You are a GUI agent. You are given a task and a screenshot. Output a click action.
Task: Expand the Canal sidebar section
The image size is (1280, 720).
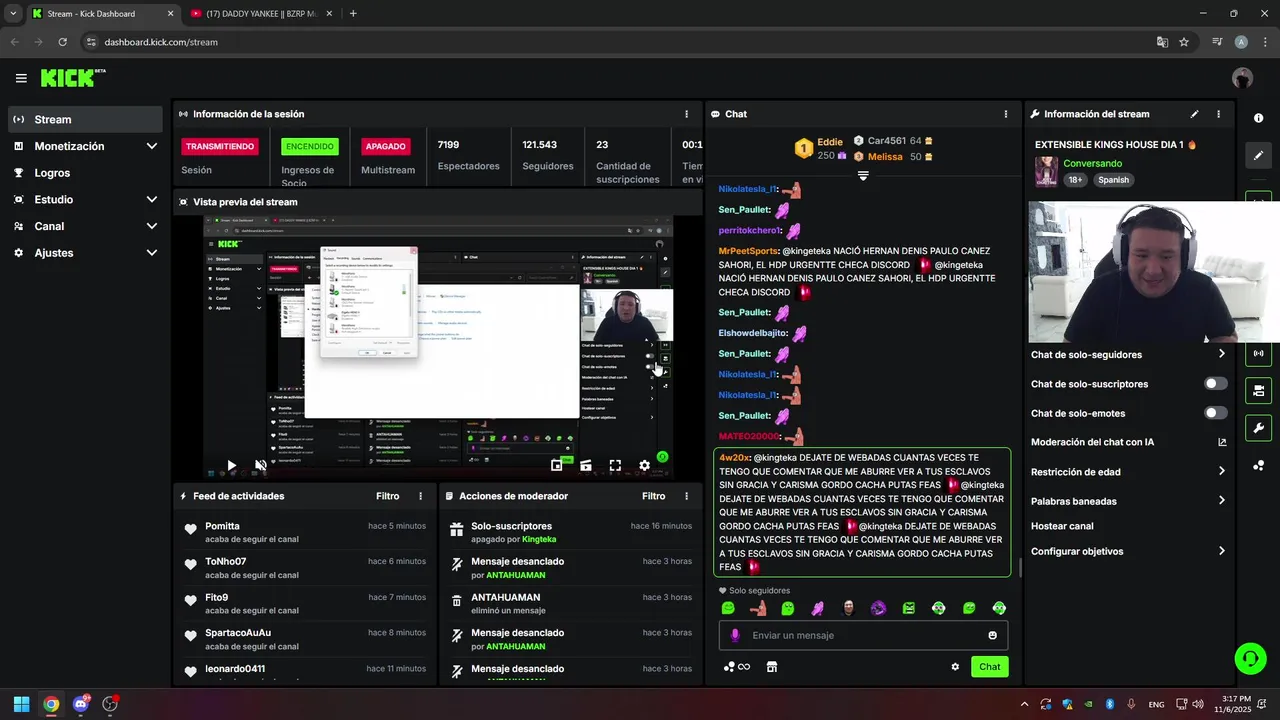click(152, 226)
